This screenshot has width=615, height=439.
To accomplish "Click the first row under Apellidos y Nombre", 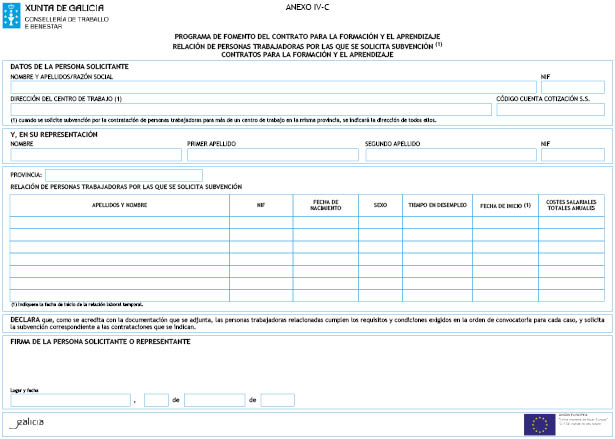I will point(119,221).
